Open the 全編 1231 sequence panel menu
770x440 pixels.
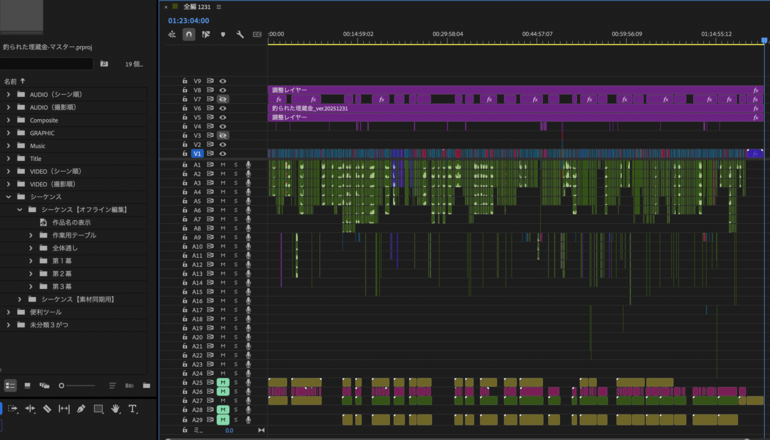tap(219, 7)
